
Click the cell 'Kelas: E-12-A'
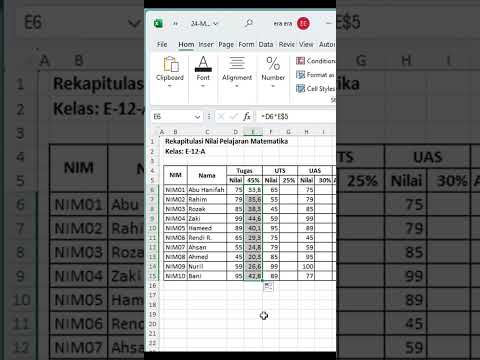(185, 151)
